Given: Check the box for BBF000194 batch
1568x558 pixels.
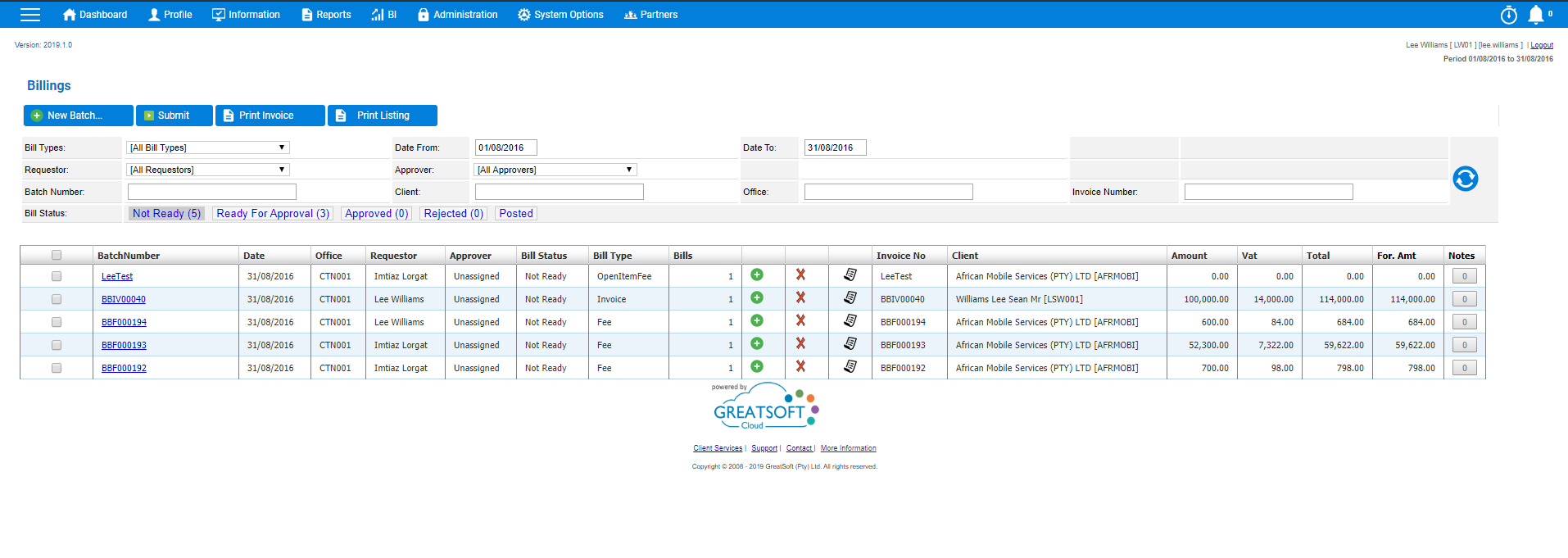Looking at the screenshot, I should (57, 322).
